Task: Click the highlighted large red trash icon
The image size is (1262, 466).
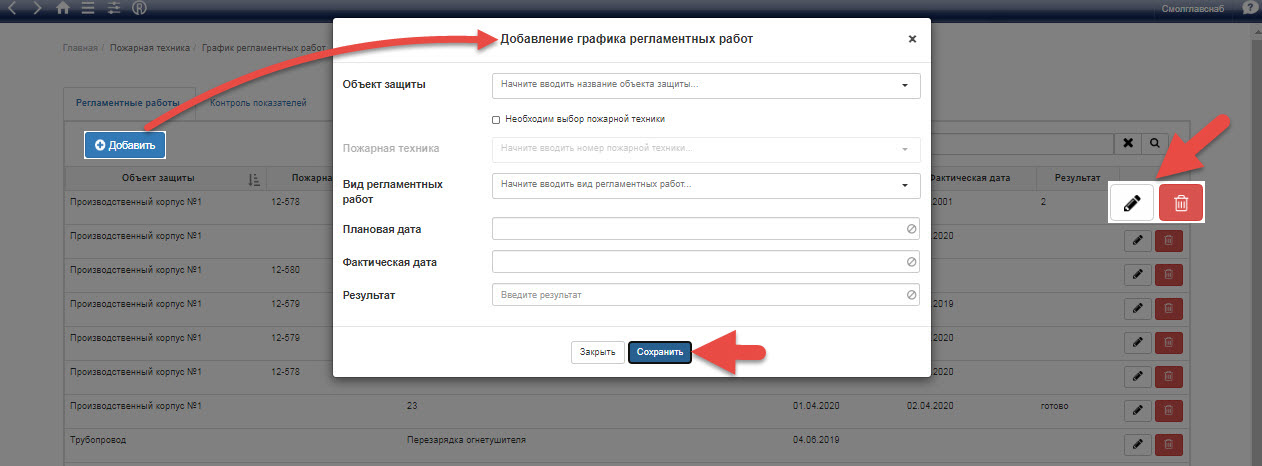Action: coord(1180,203)
